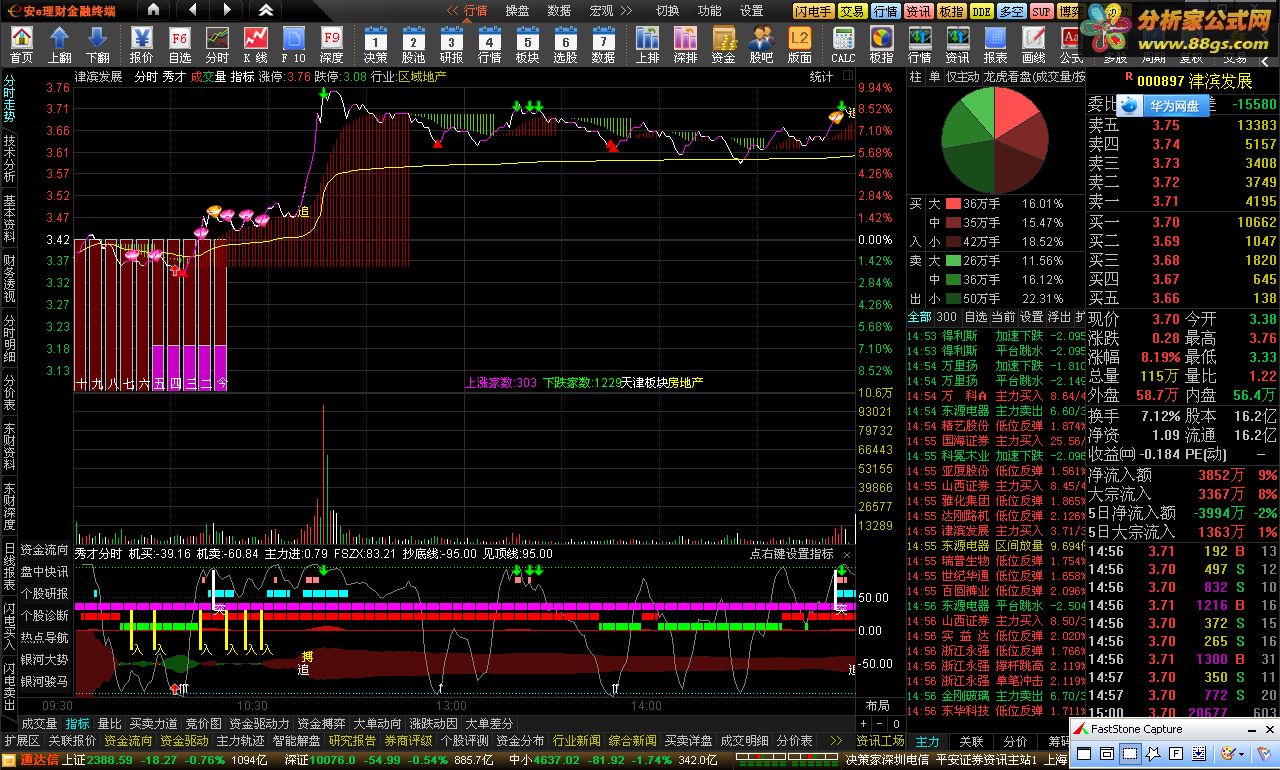This screenshot has height=770, width=1280.
Task: Switch indicator to 买卖力道 tab
Action: point(153,723)
